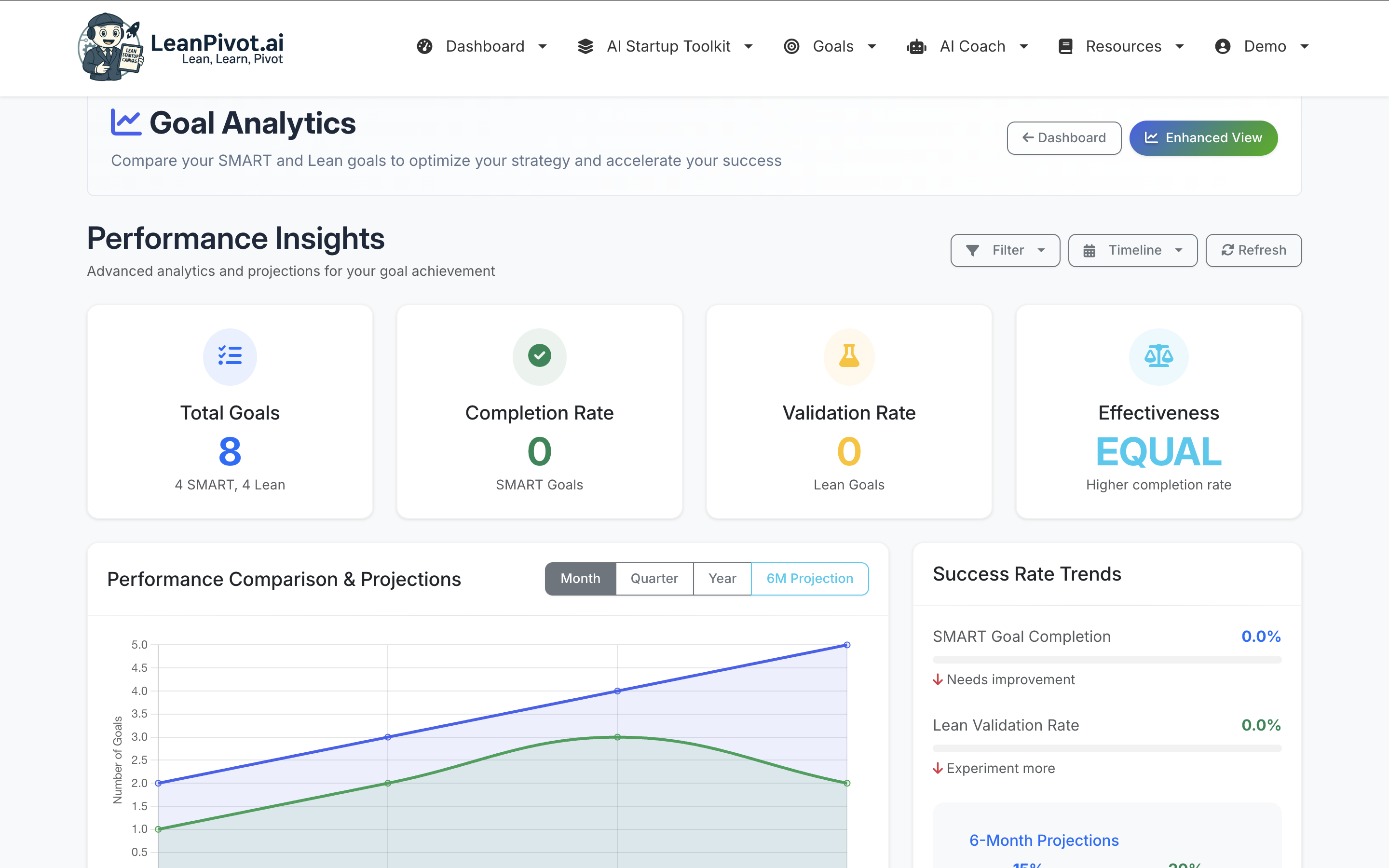
Task: Click the Resources book icon
Action: (x=1066, y=46)
